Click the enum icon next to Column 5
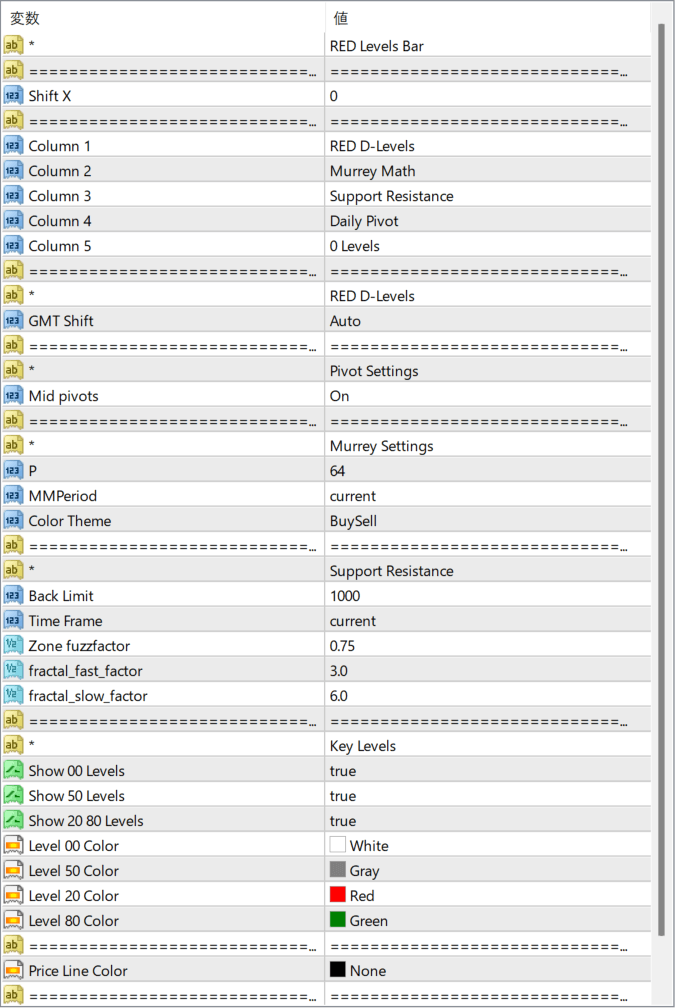The image size is (675, 1008). click(13, 246)
